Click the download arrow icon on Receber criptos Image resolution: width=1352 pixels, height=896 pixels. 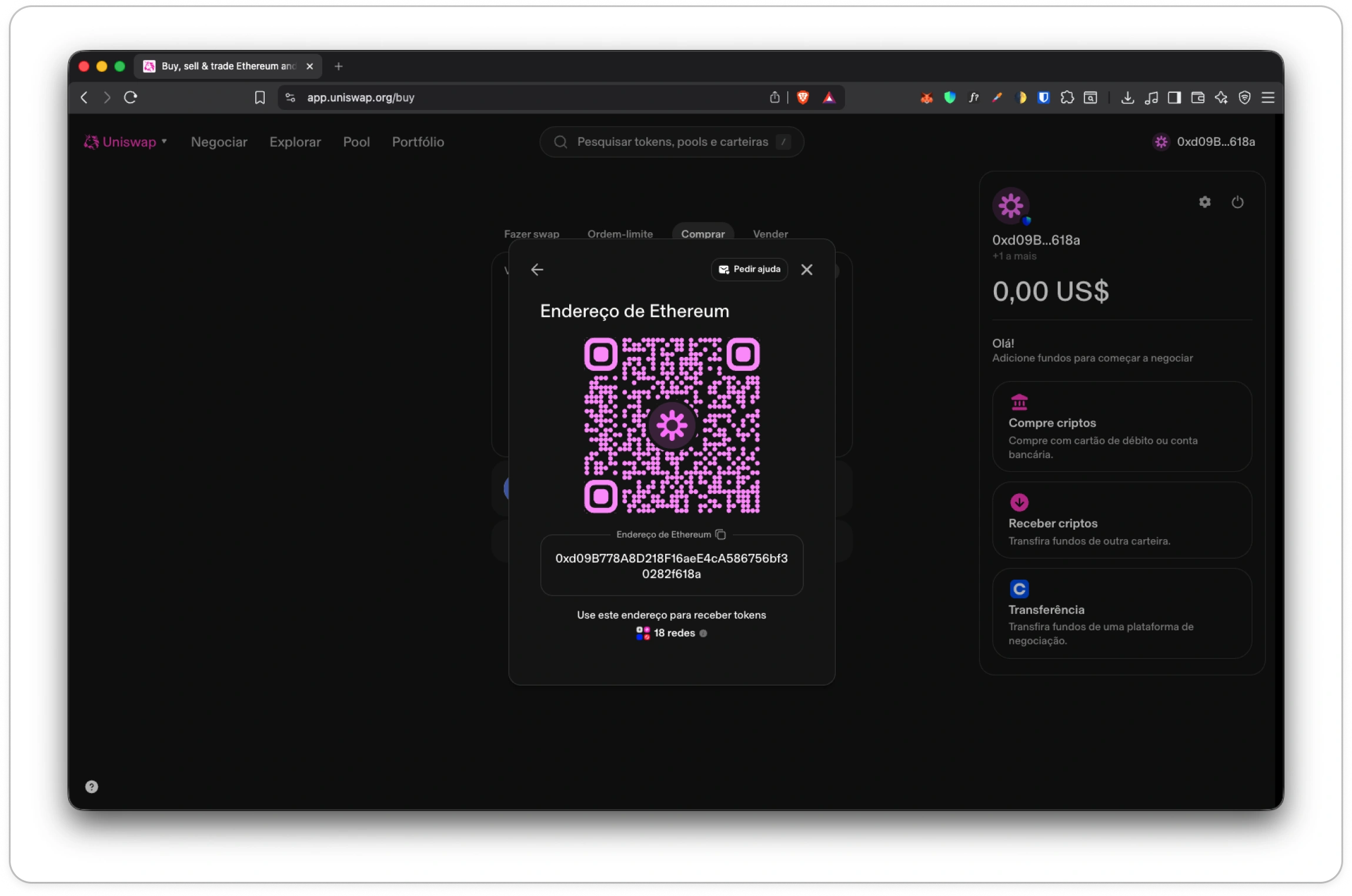1019,503
